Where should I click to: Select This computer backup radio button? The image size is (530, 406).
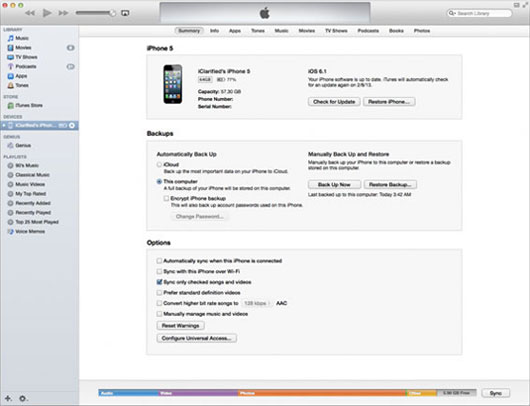[159, 182]
